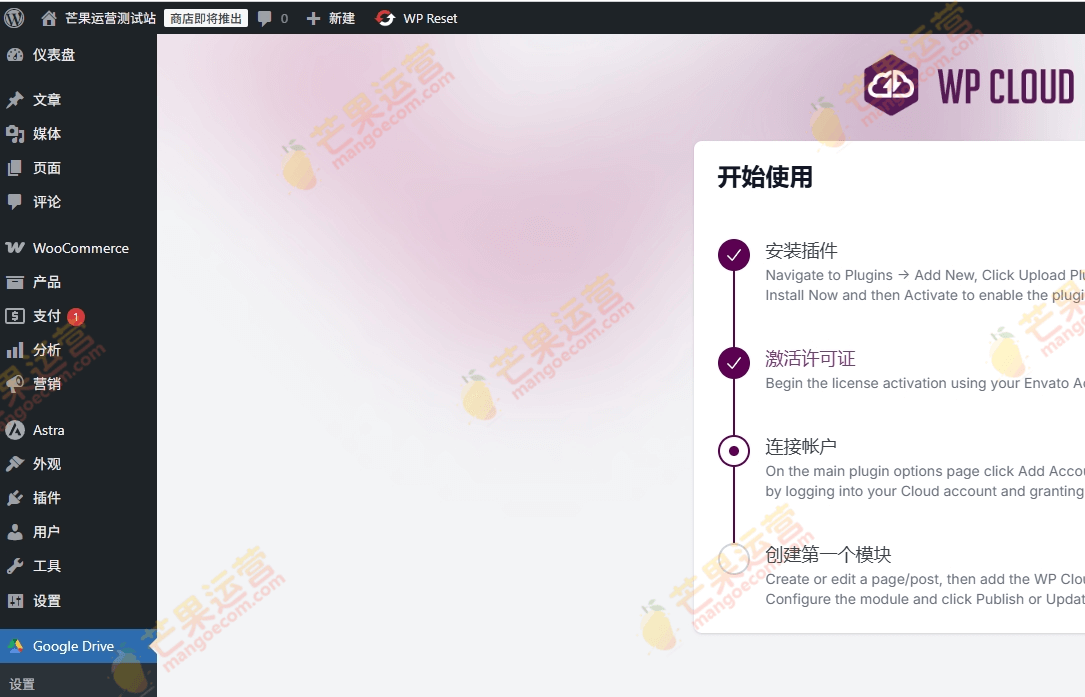Click the 安装插件 completed checkmark
Viewport: 1085px width, 697px height.
(x=734, y=255)
